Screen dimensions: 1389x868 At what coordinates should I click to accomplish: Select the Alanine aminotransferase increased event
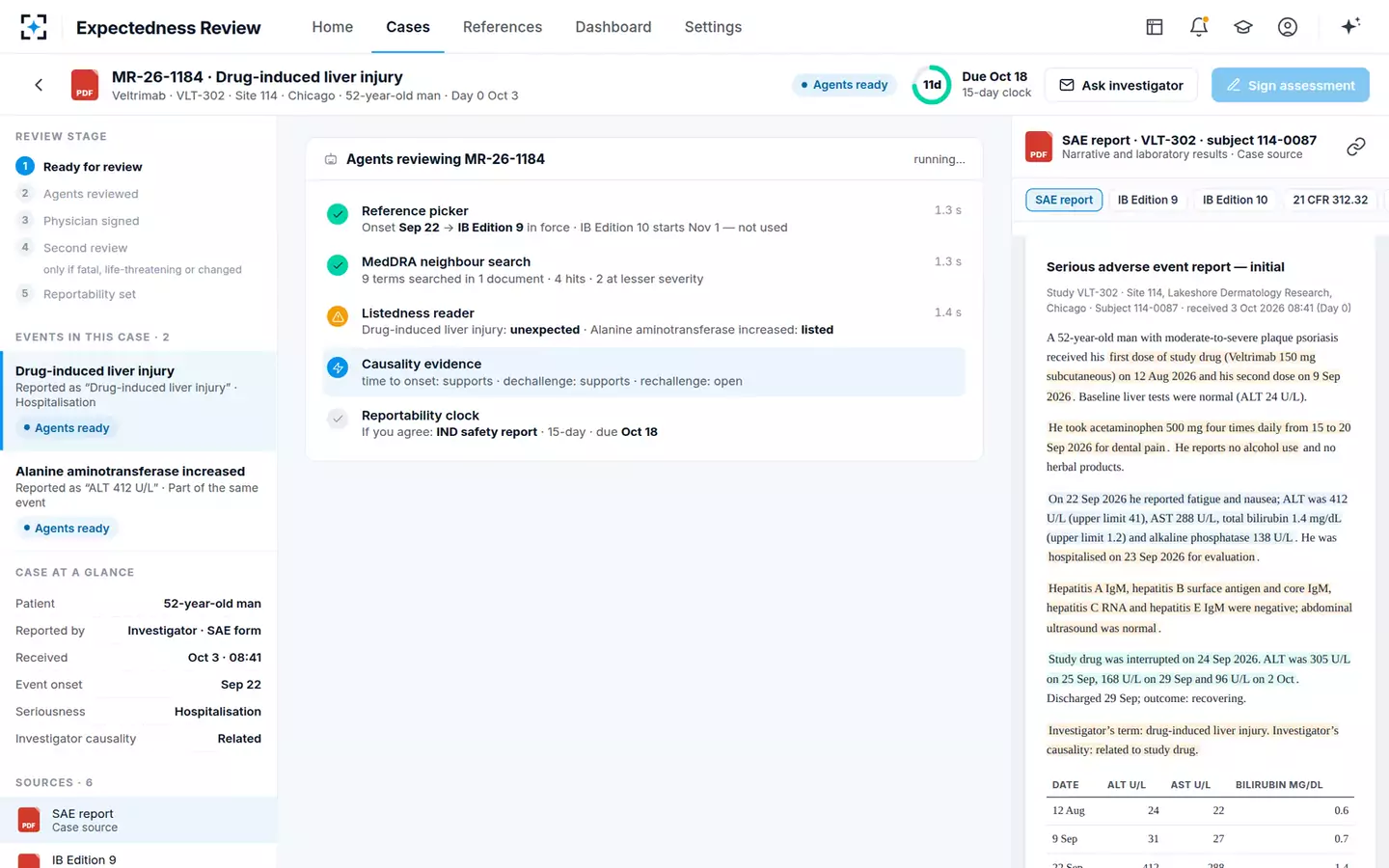139,501
